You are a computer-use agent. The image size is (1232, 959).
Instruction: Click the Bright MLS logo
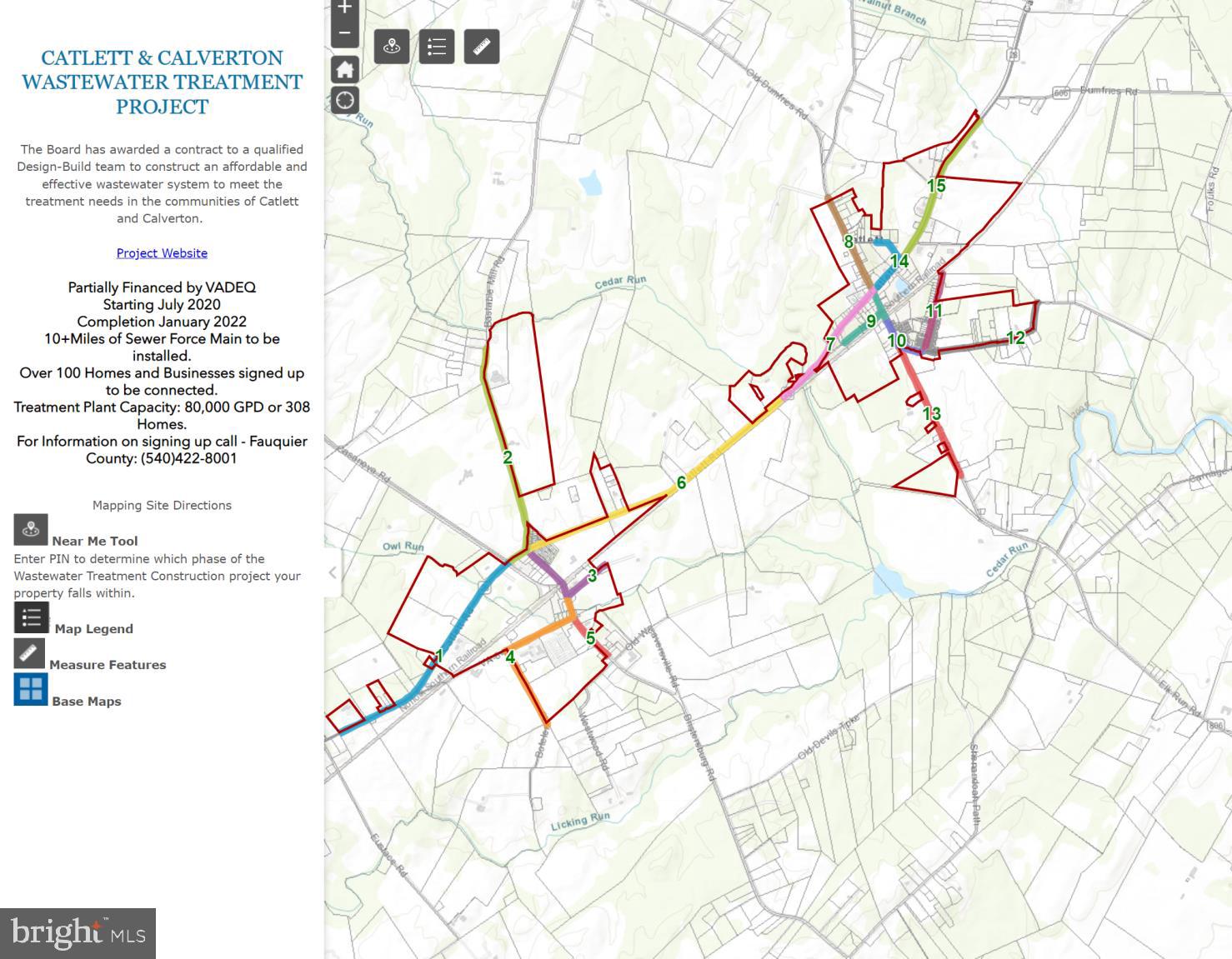point(78,933)
